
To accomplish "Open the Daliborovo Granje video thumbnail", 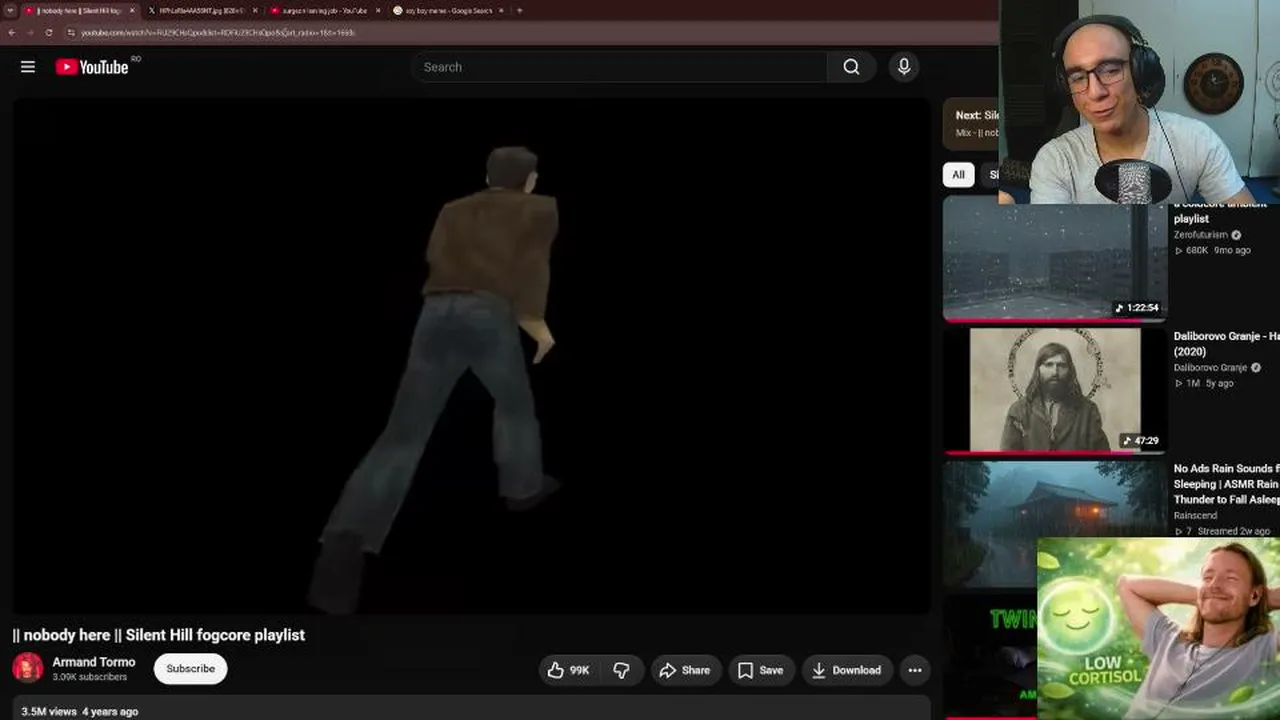I will tap(1054, 391).
